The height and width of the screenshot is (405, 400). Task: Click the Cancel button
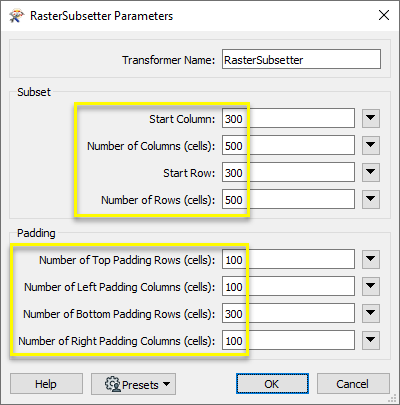pos(353,384)
